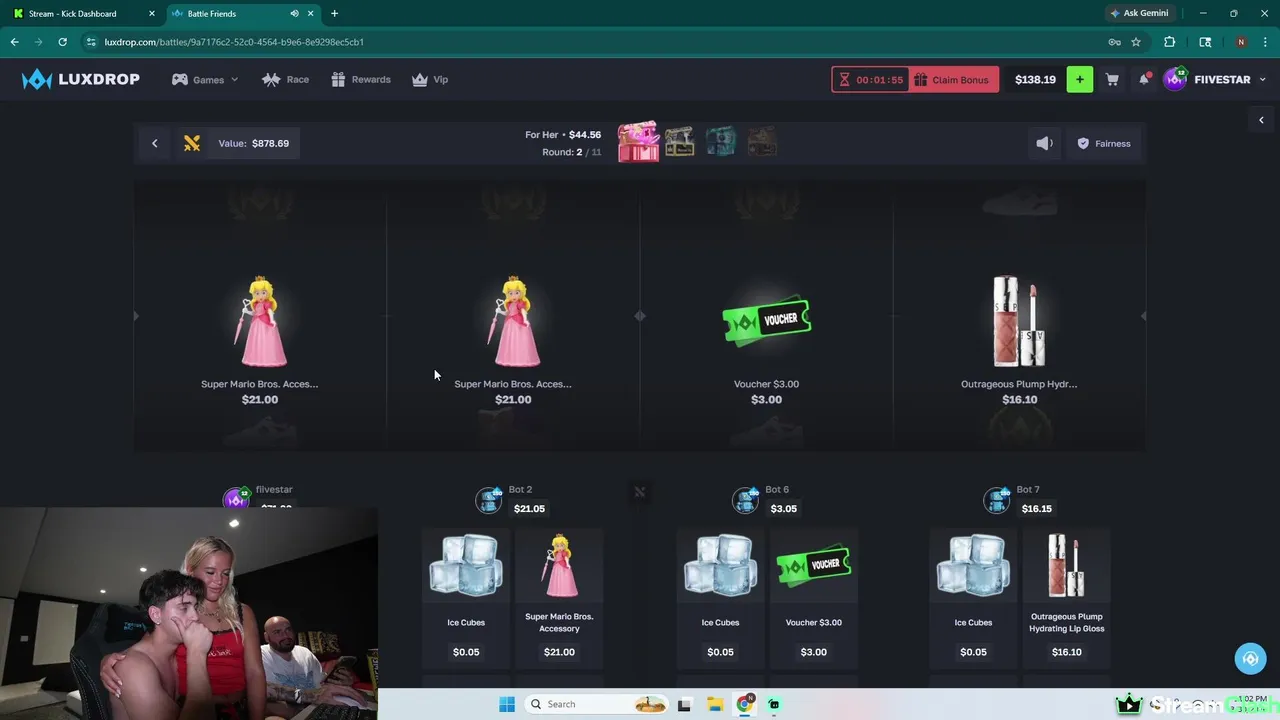Click Bot 6's Ice Cubes card

[720, 598]
